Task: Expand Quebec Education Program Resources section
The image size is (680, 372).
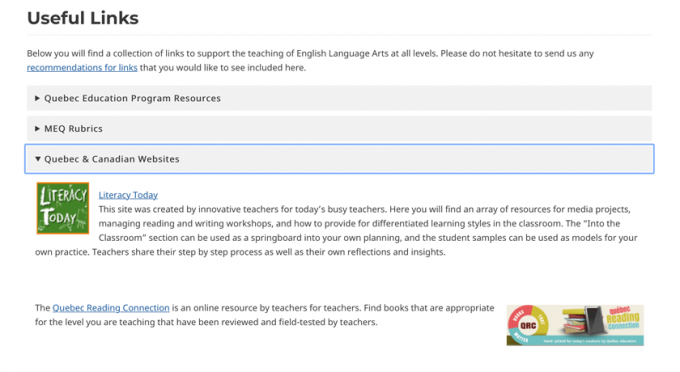Action: point(339,98)
